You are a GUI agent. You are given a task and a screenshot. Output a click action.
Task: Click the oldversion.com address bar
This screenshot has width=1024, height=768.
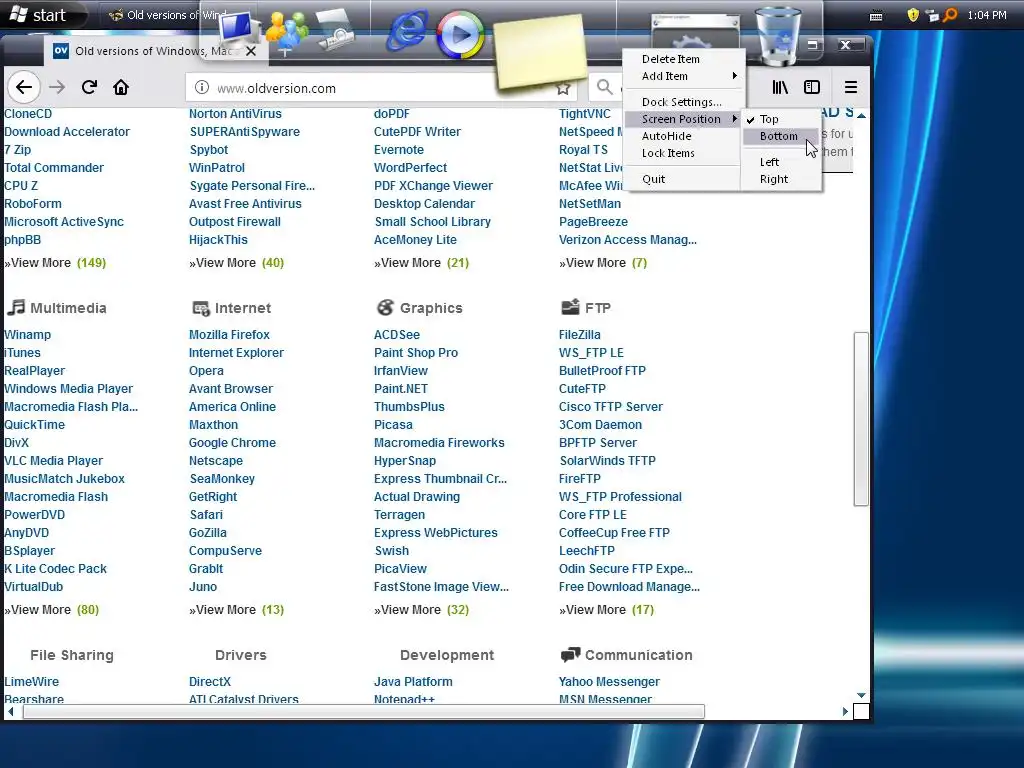[x=379, y=88]
